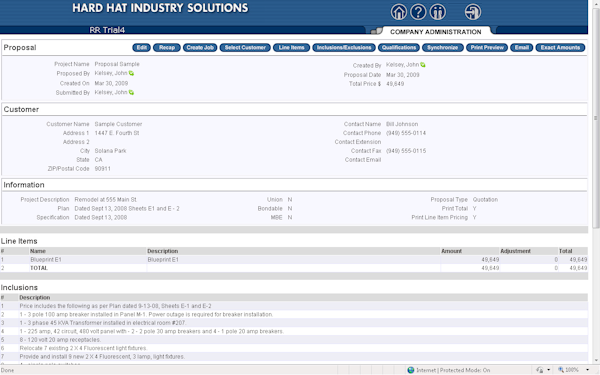Click 'Internet | Protected Mode: On' status text
600x375 pixels.
click(453, 370)
